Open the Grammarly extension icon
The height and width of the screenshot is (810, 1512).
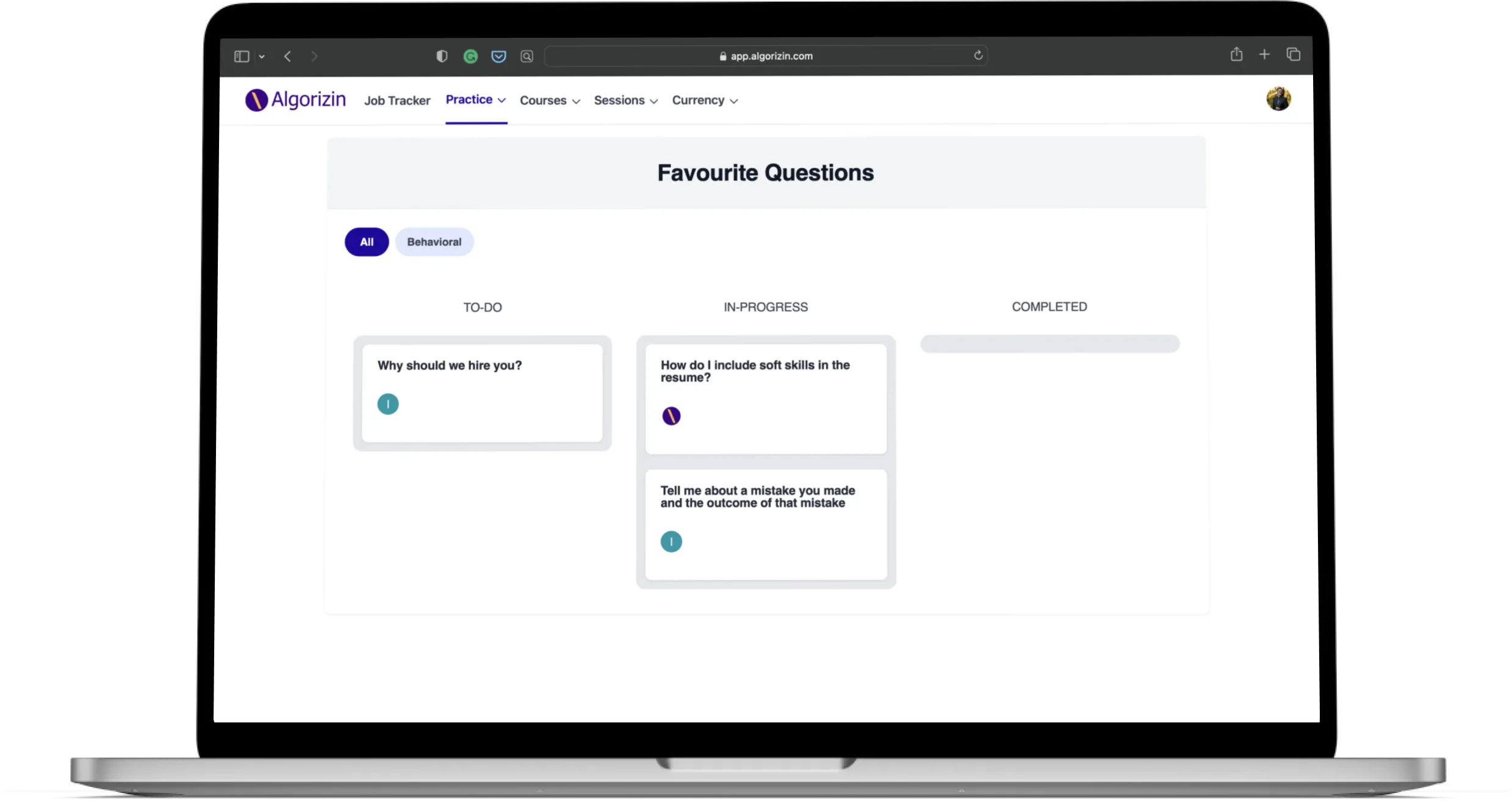[x=470, y=56]
